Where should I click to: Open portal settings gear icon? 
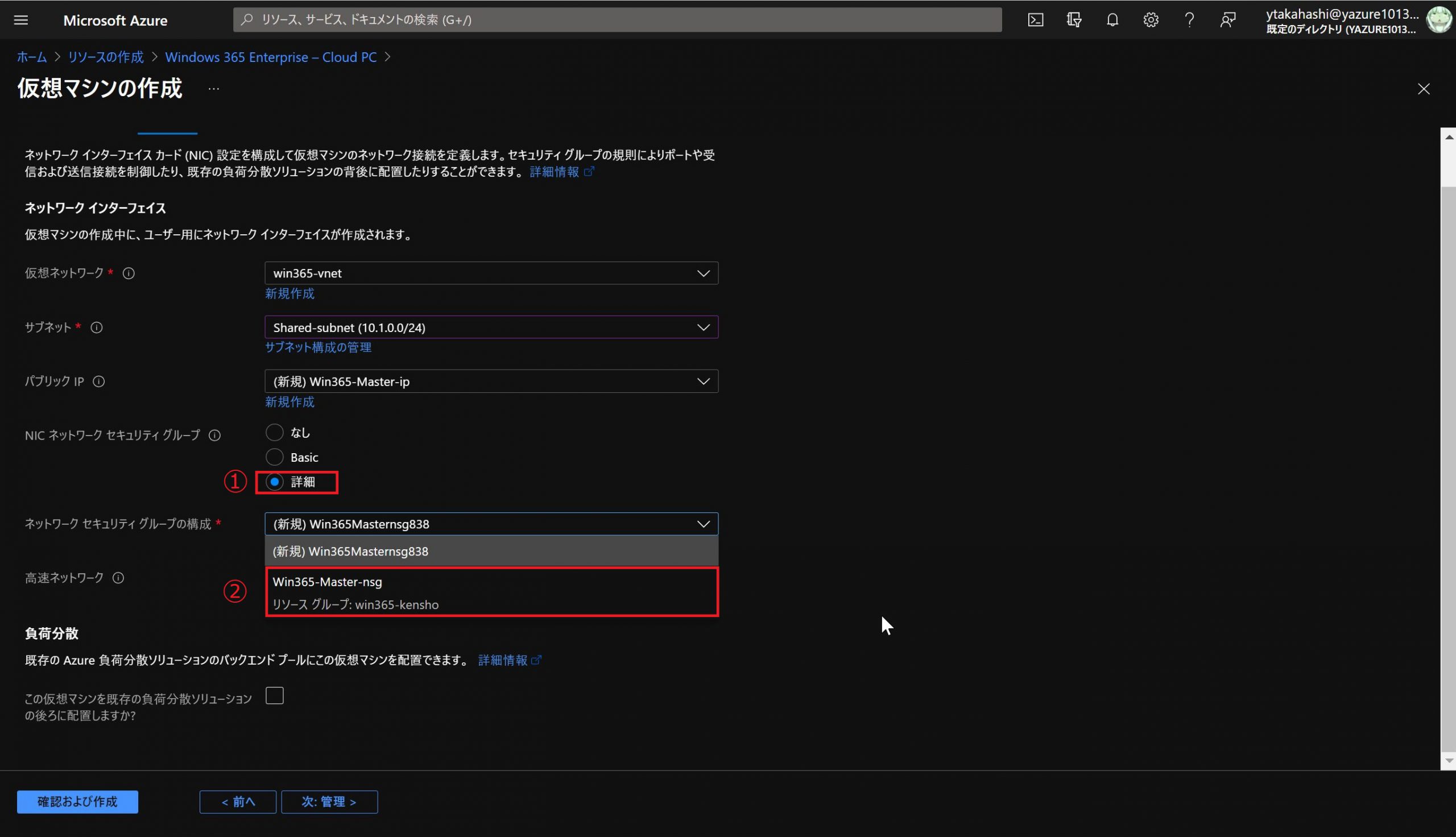tap(1151, 20)
